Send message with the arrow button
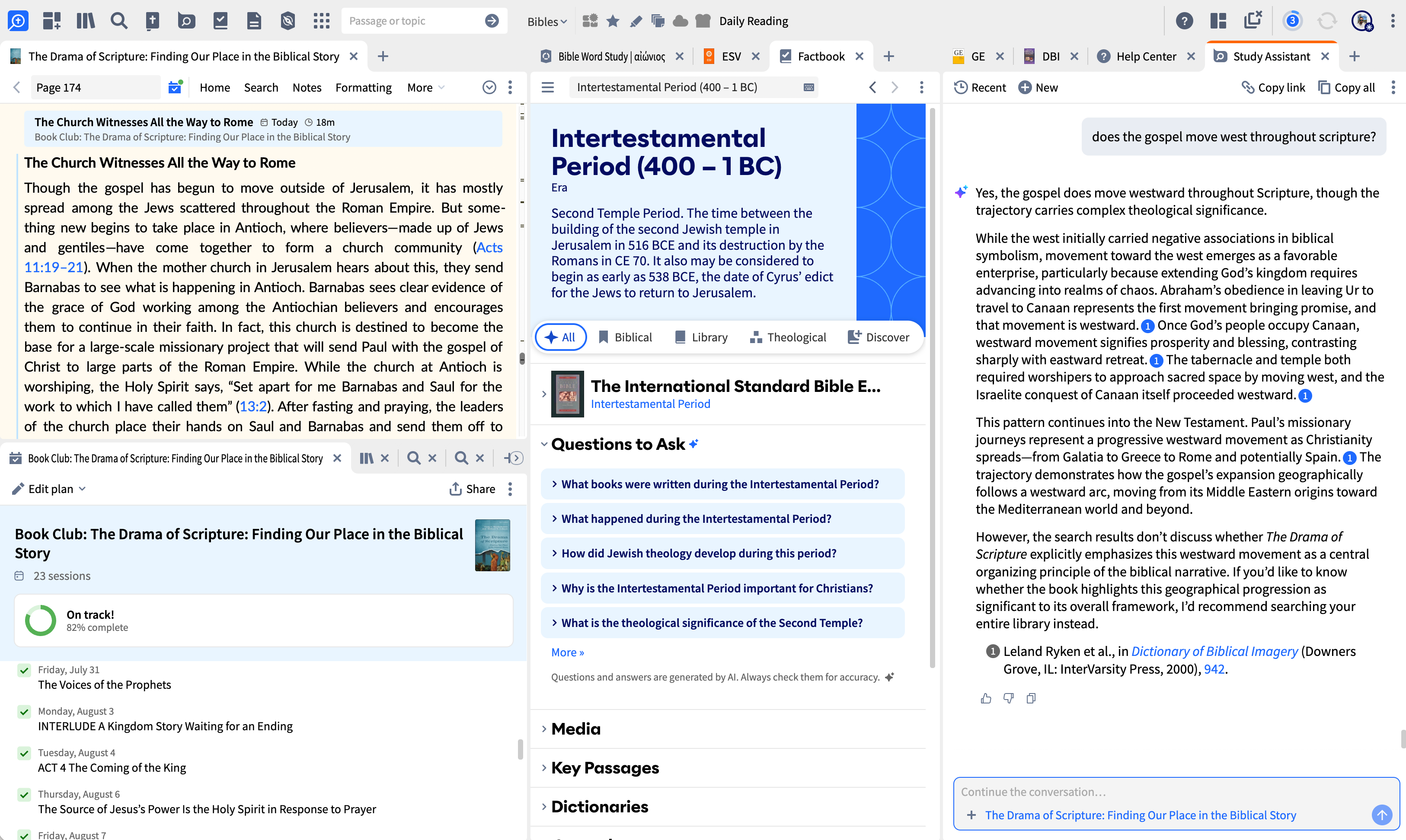The image size is (1406, 840). 1382,815
